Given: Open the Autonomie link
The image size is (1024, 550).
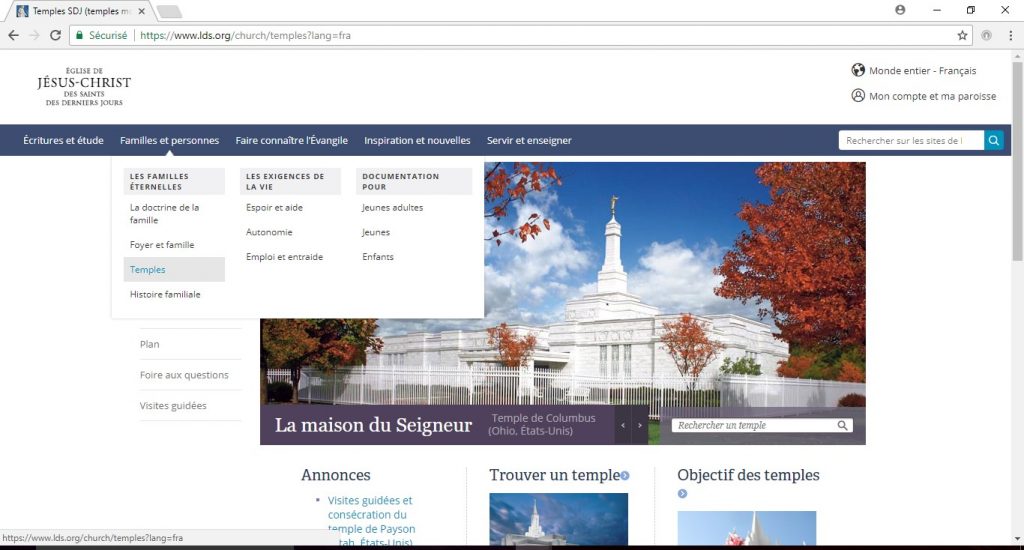Looking at the screenshot, I should (269, 233).
